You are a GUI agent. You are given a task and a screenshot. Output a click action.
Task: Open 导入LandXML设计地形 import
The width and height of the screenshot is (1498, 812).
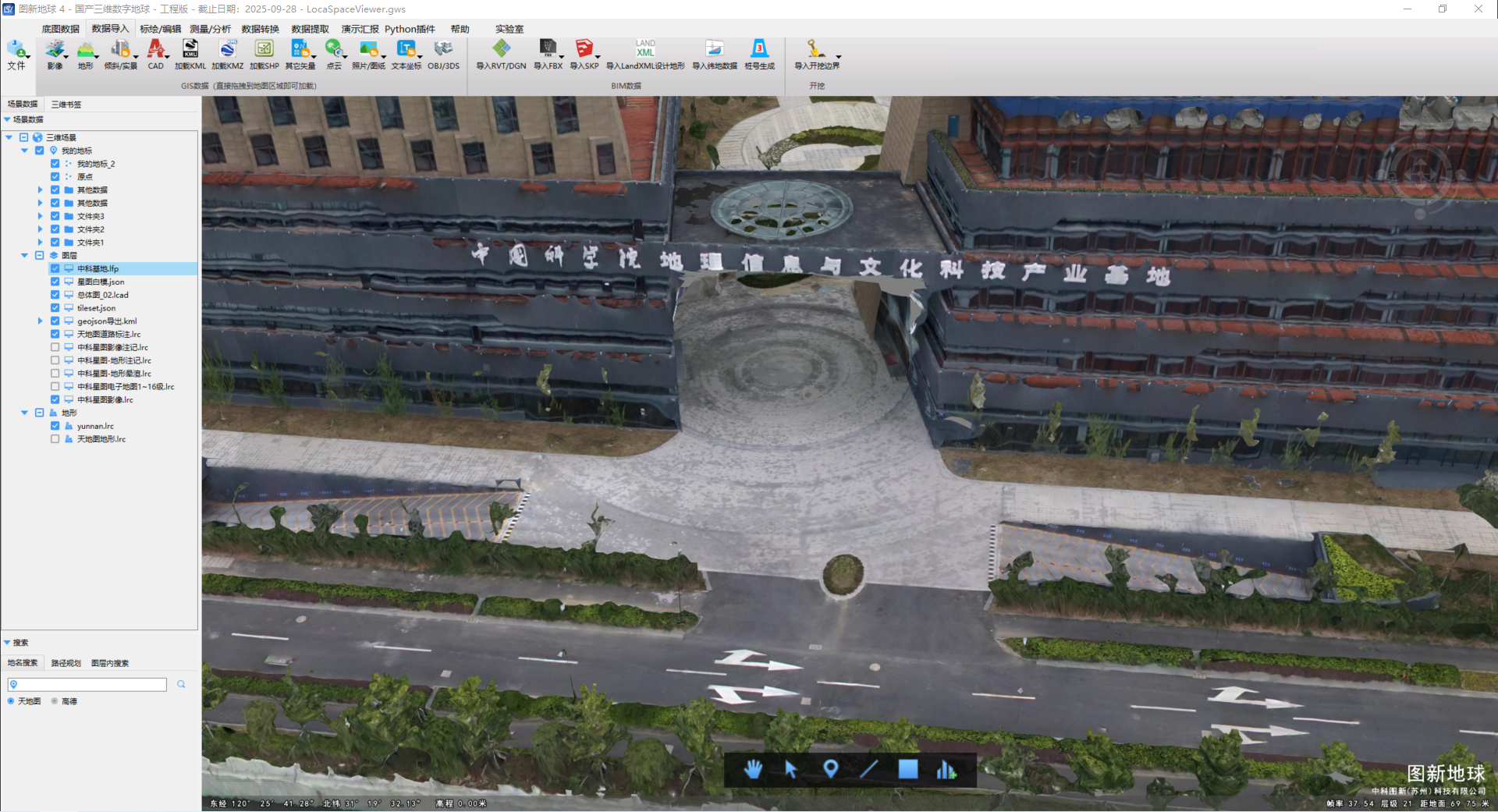pyautogui.click(x=645, y=55)
